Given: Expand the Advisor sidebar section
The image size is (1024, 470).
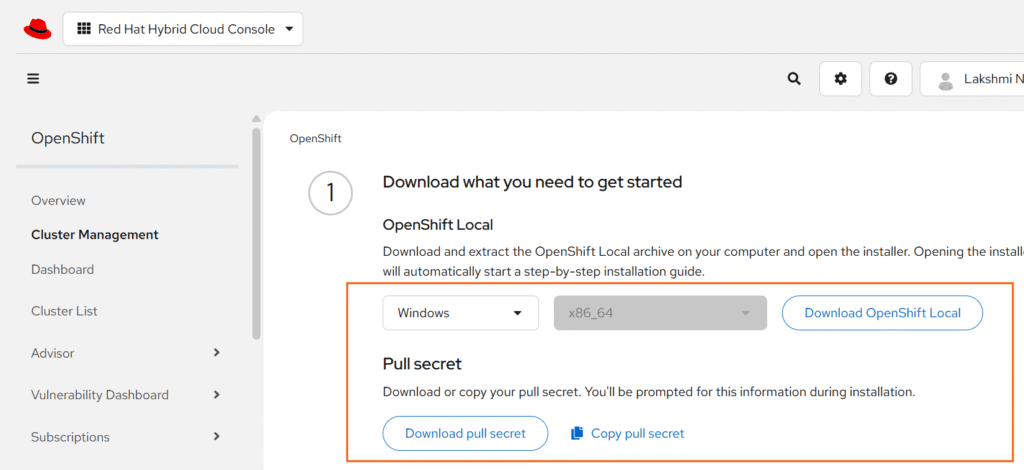Looking at the screenshot, I should [217, 353].
